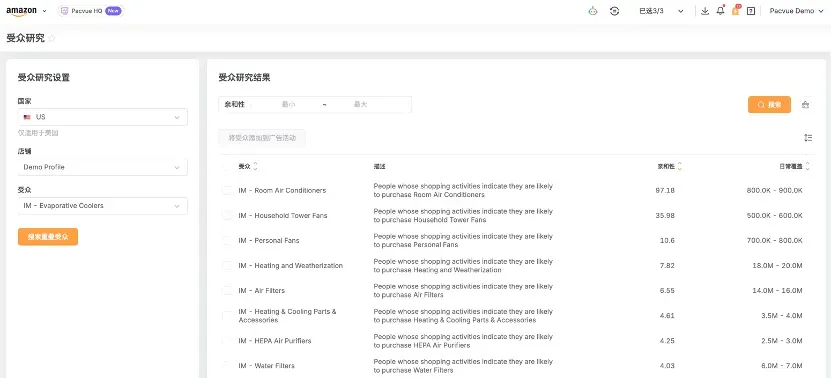The height and width of the screenshot is (378, 832).
Task: Open the Pacvue Demo account menu
Action: click(x=795, y=11)
